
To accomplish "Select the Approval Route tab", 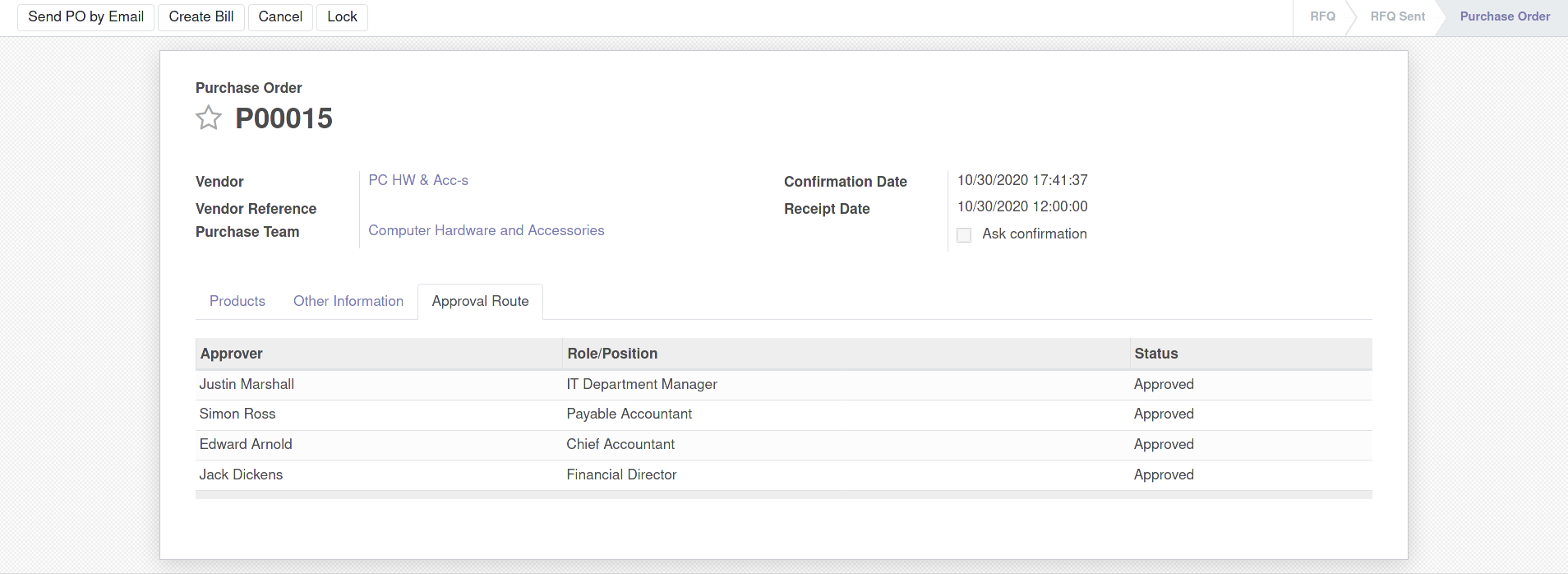I will tap(480, 301).
